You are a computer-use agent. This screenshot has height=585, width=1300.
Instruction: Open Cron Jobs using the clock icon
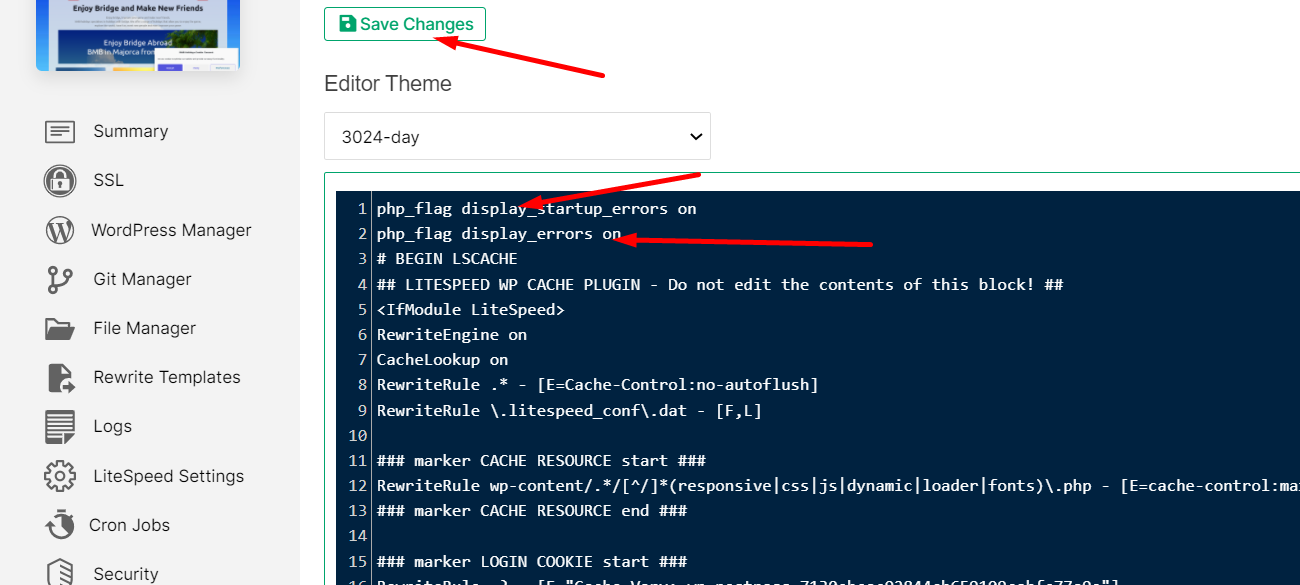[60, 524]
